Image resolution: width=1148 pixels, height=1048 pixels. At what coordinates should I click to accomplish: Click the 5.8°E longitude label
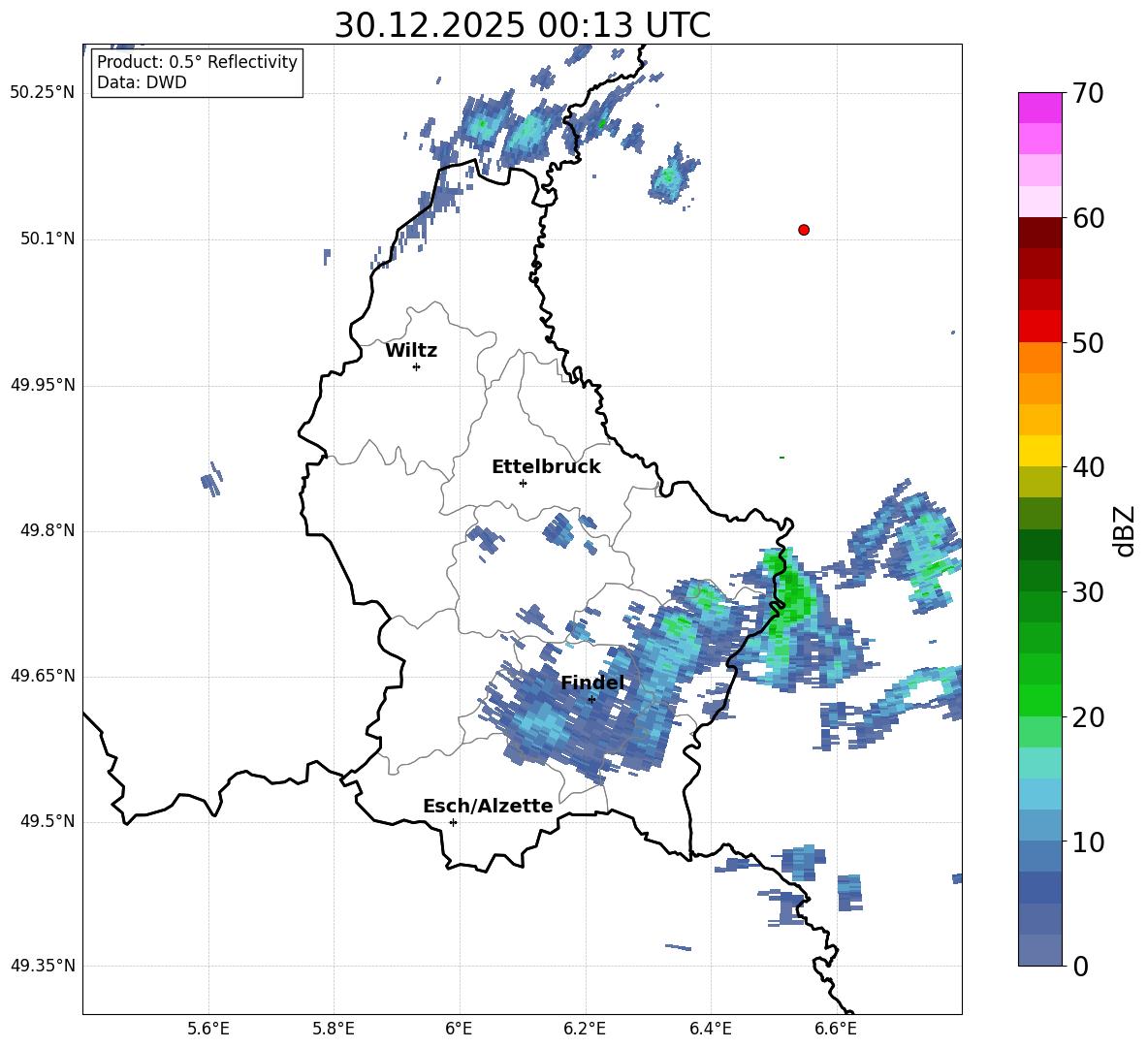click(x=334, y=1029)
